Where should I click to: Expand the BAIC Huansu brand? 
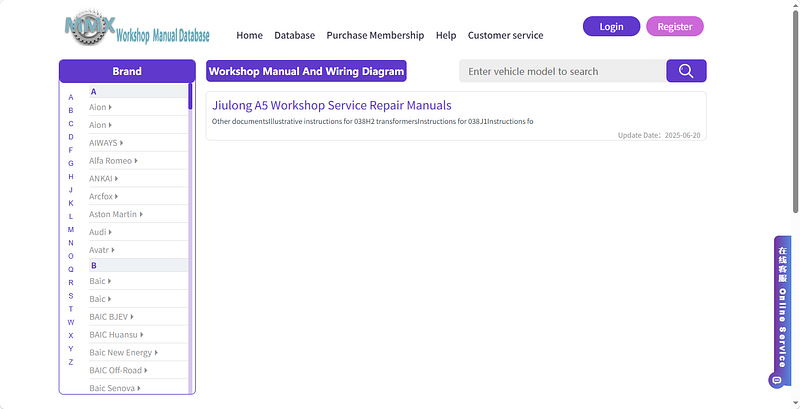pos(116,335)
